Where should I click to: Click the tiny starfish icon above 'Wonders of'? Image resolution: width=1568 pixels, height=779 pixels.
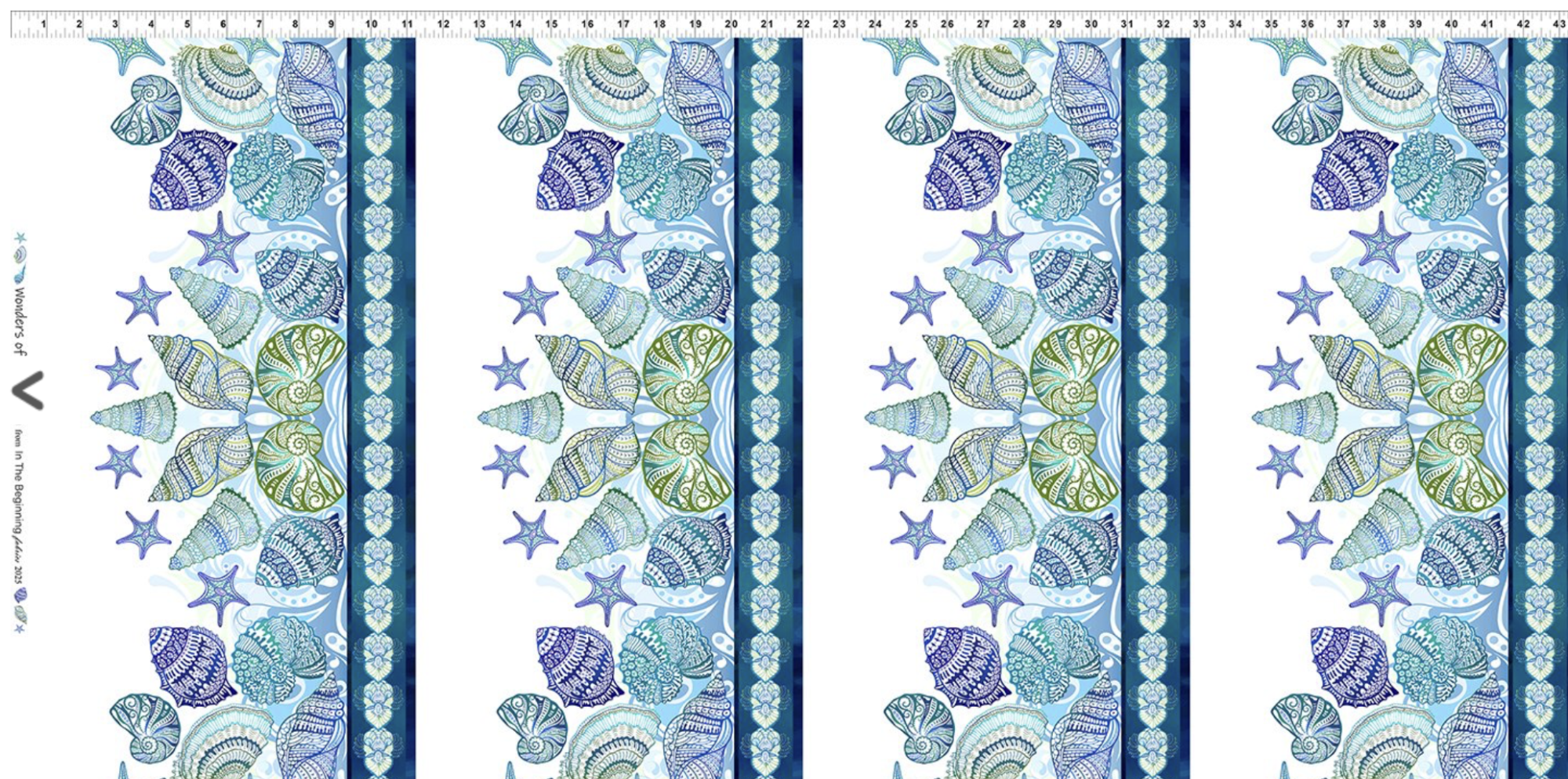click(x=20, y=237)
